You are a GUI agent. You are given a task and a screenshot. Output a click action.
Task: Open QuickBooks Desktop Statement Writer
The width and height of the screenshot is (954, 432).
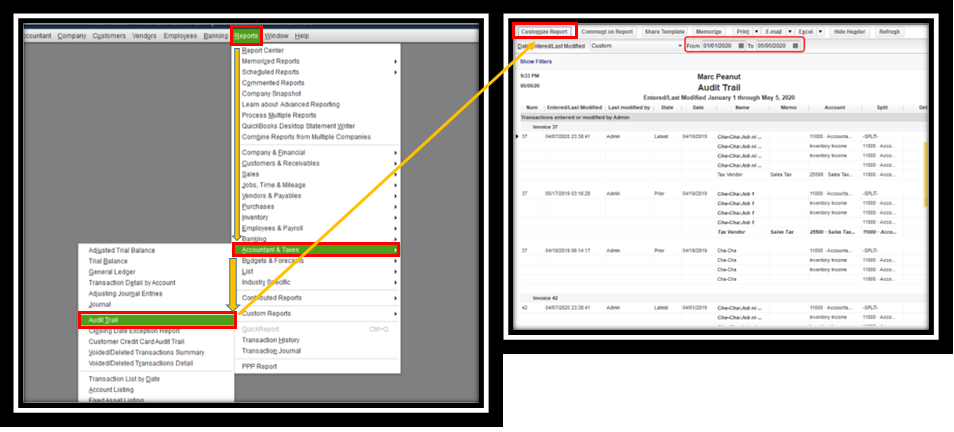(298, 126)
